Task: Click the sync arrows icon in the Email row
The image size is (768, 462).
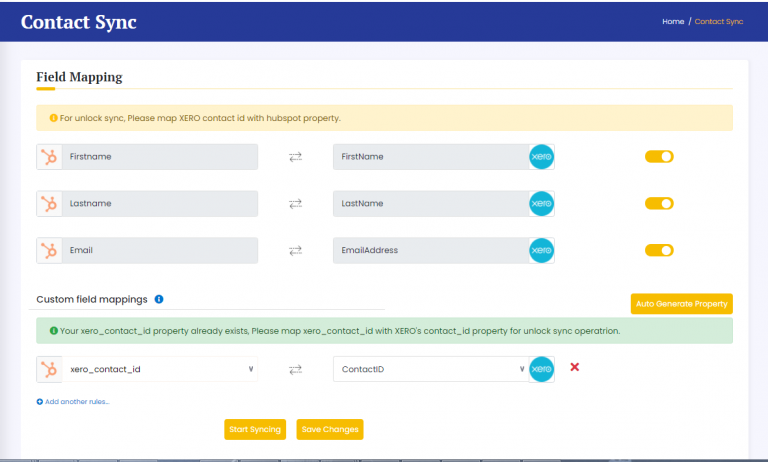Action: pos(295,251)
